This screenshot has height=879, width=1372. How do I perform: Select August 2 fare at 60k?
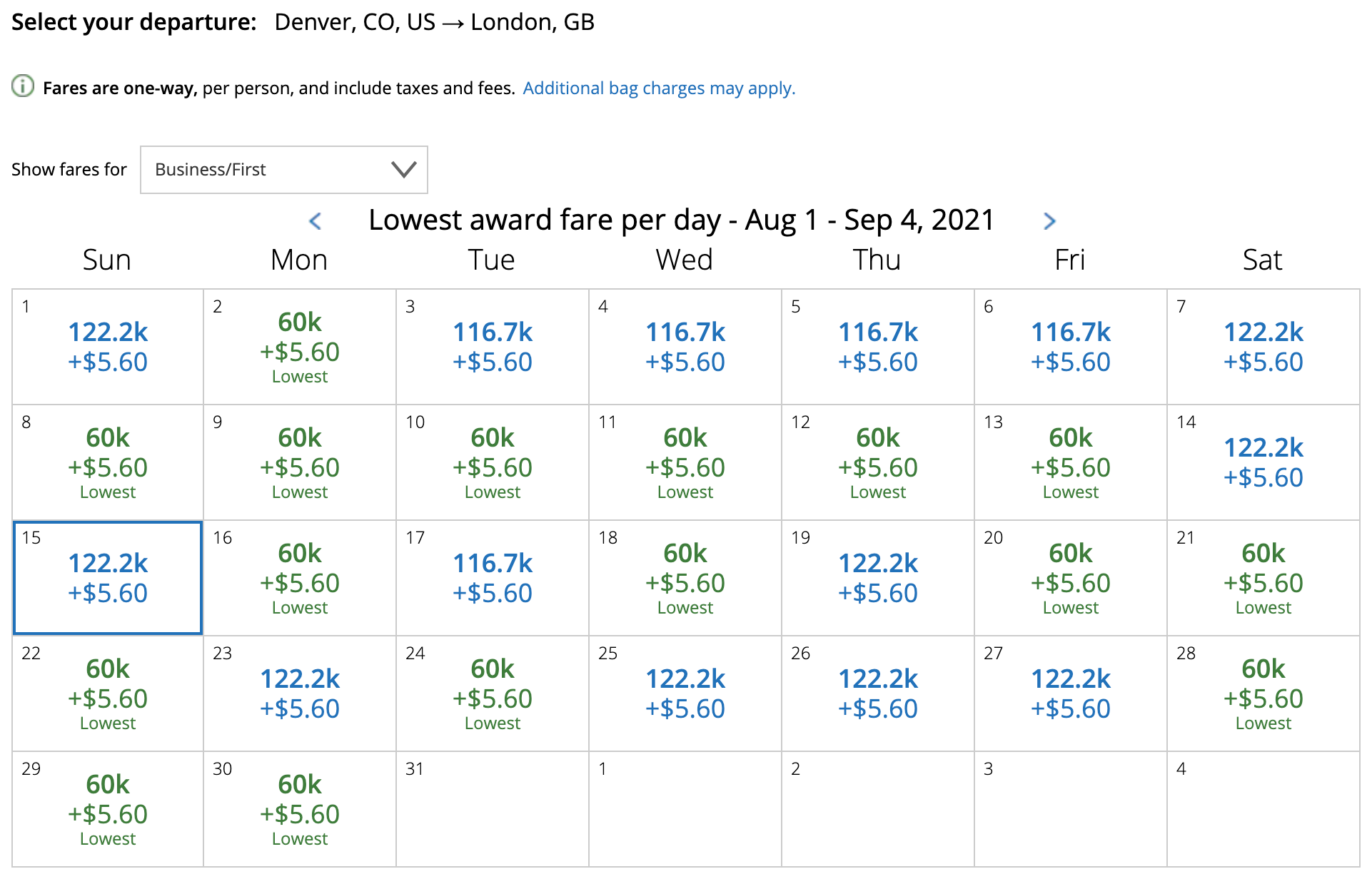click(300, 347)
